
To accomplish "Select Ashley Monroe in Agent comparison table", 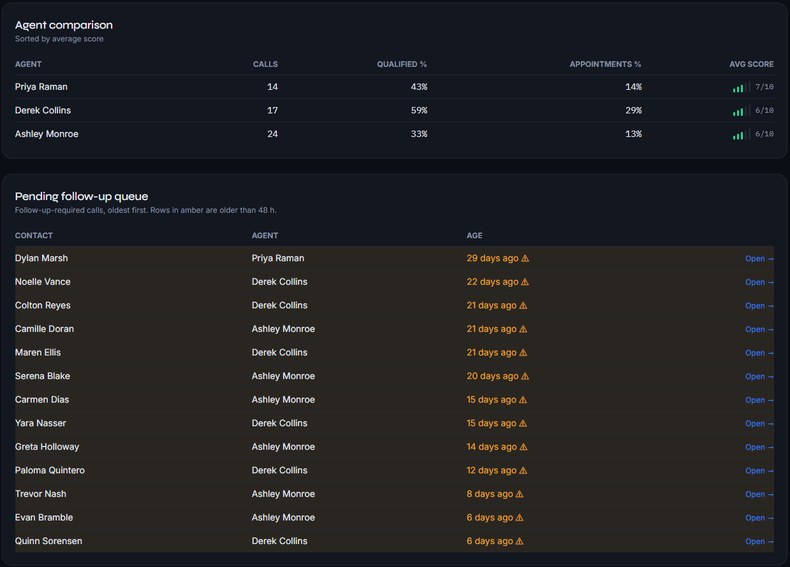I will click(x=46, y=134).
